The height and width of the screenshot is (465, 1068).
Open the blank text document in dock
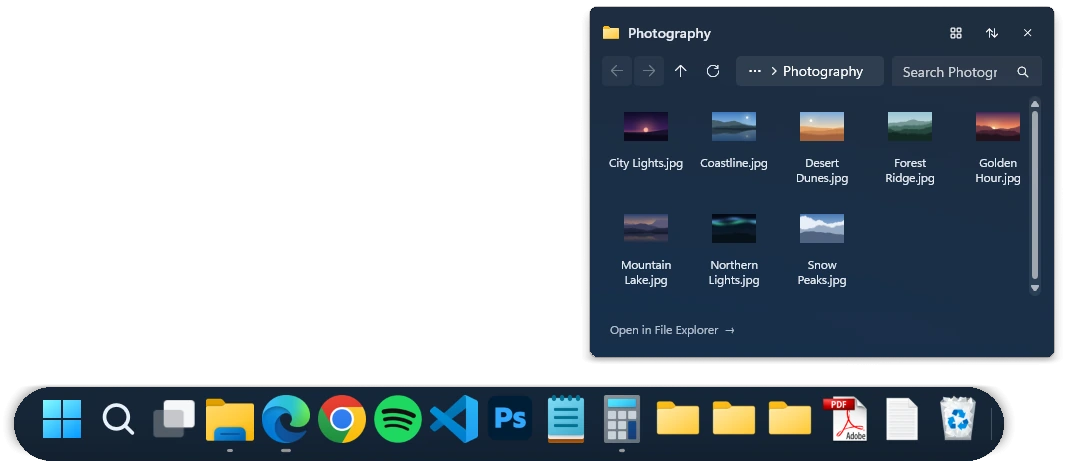click(x=902, y=419)
